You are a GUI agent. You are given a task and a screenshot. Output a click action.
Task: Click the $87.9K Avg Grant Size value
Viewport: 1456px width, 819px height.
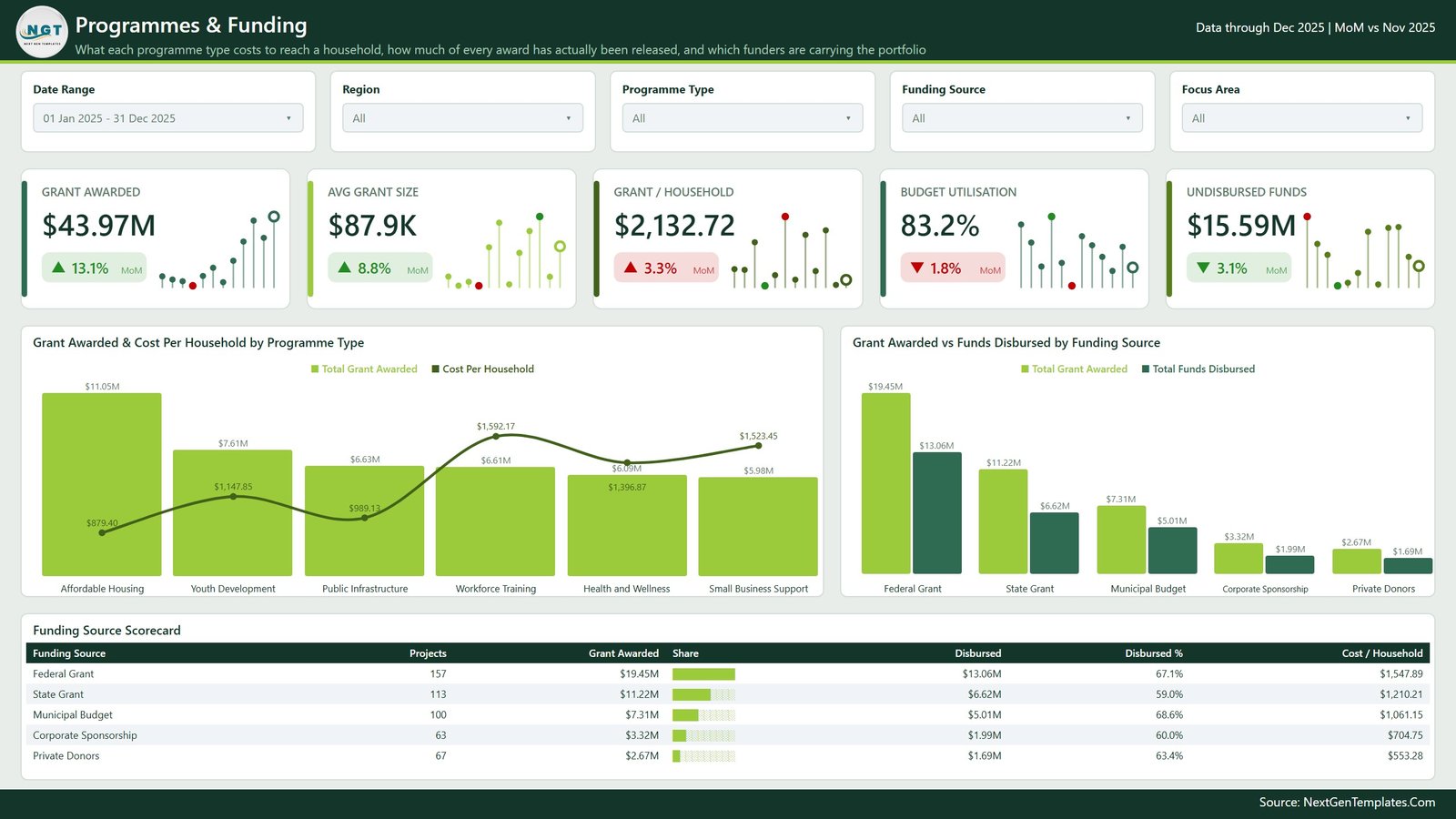click(372, 226)
